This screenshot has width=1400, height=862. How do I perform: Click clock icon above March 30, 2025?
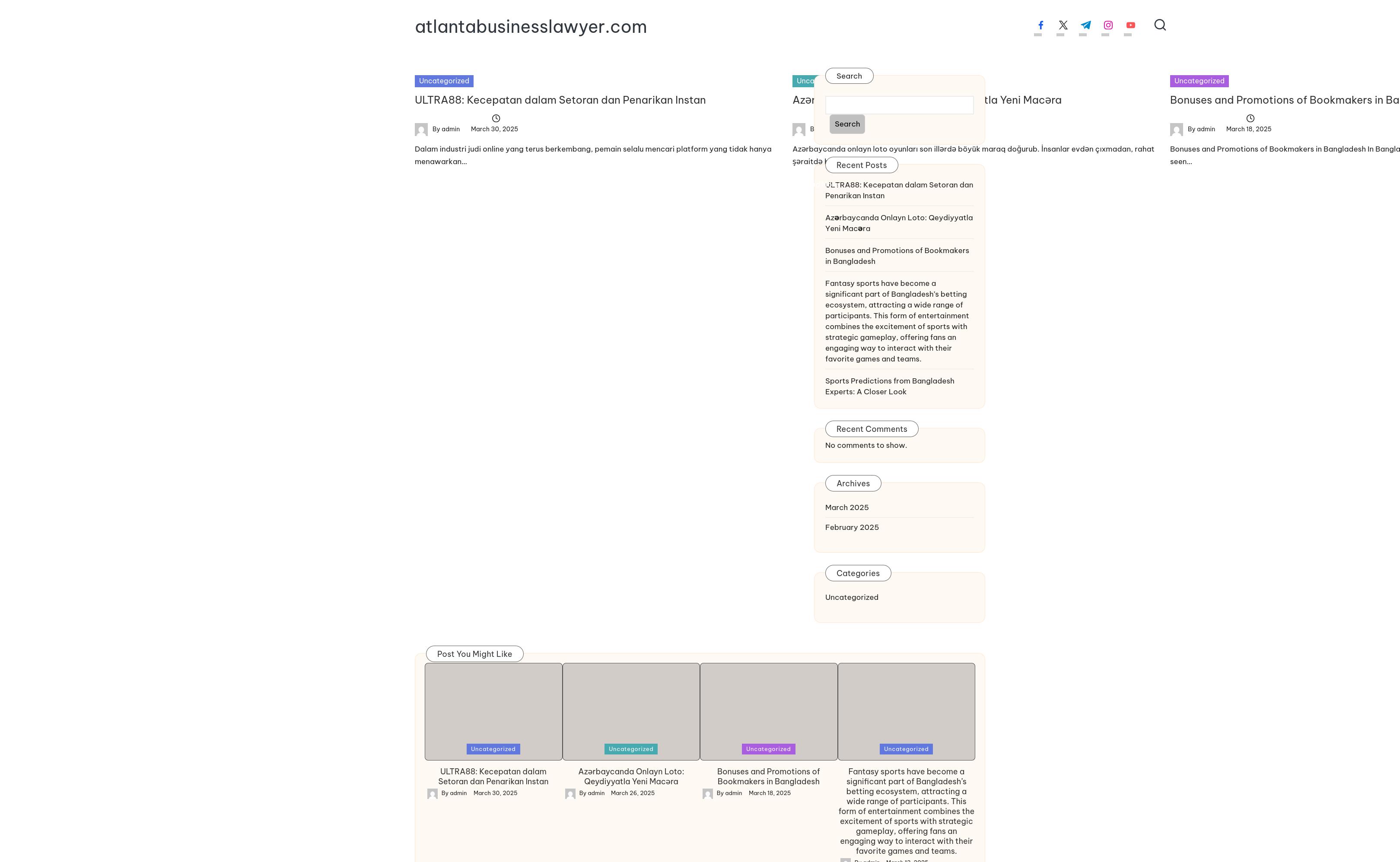coord(496,119)
